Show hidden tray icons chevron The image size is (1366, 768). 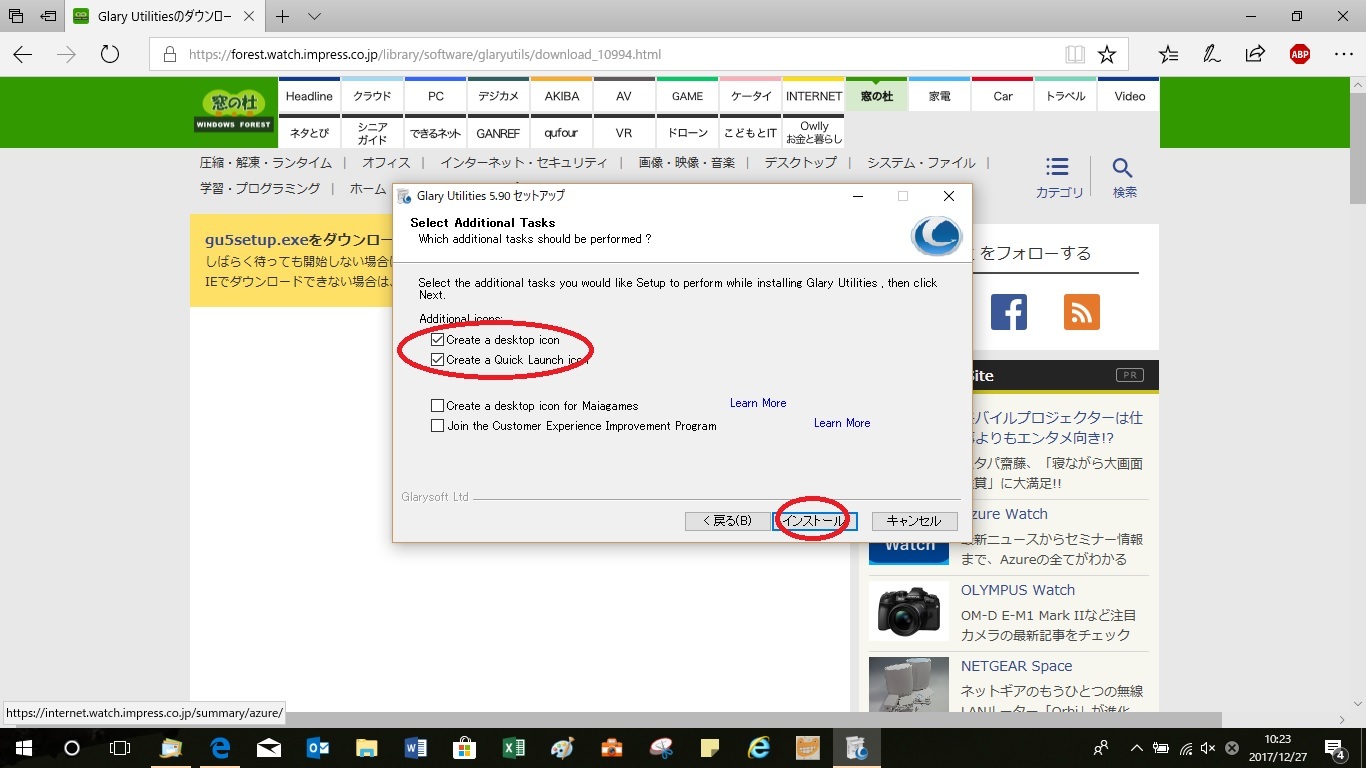click(x=1137, y=748)
